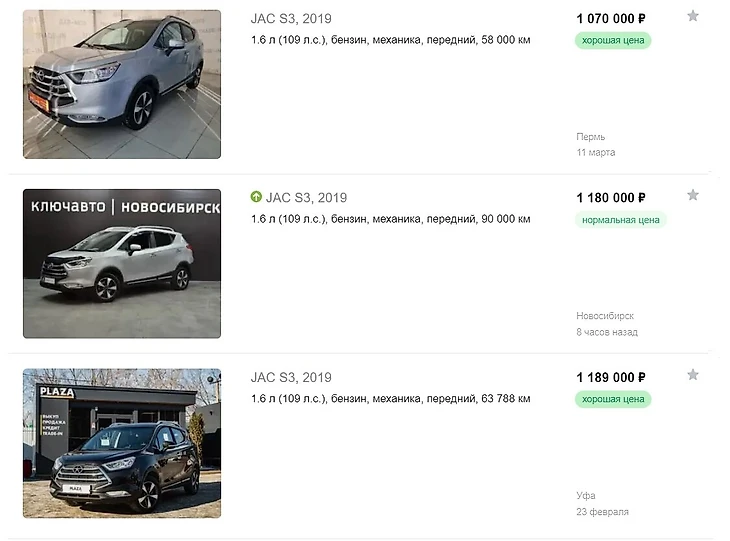The width and height of the screenshot is (730, 541).
Task: Favorite the 1 070 000 ₽ listing with star
Action: 692,16
